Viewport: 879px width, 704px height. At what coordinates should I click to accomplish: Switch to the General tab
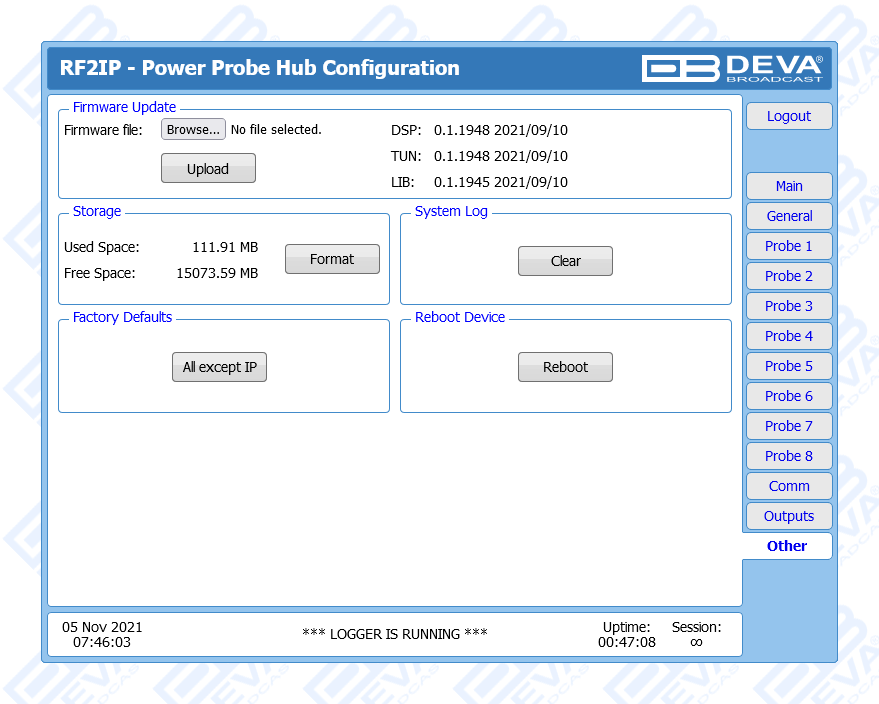point(788,216)
